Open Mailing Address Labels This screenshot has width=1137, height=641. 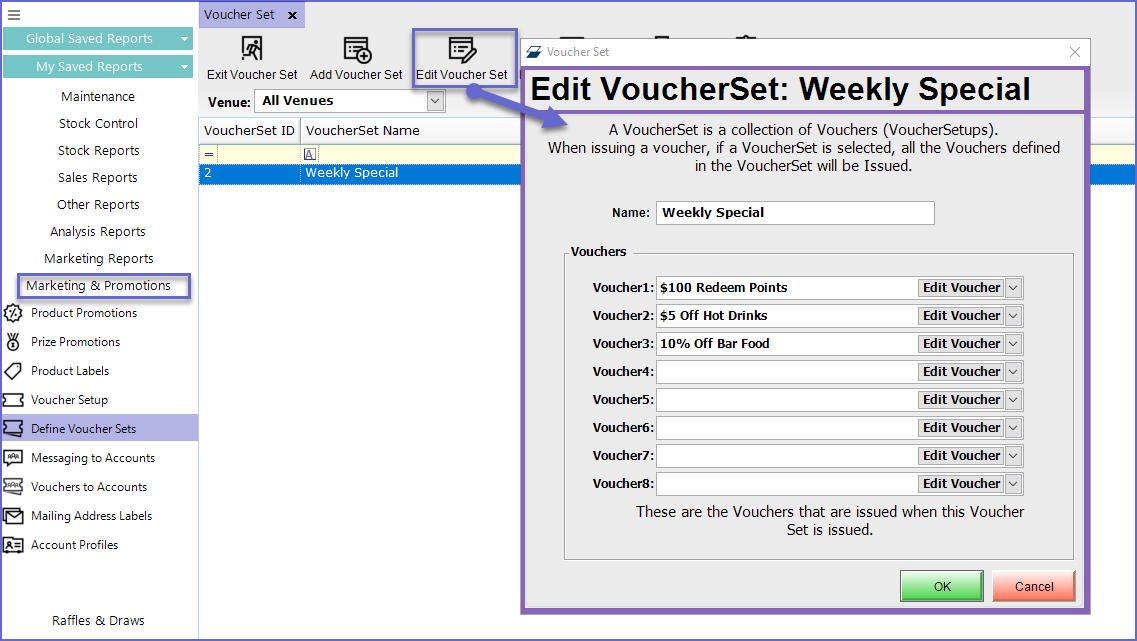tap(91, 516)
